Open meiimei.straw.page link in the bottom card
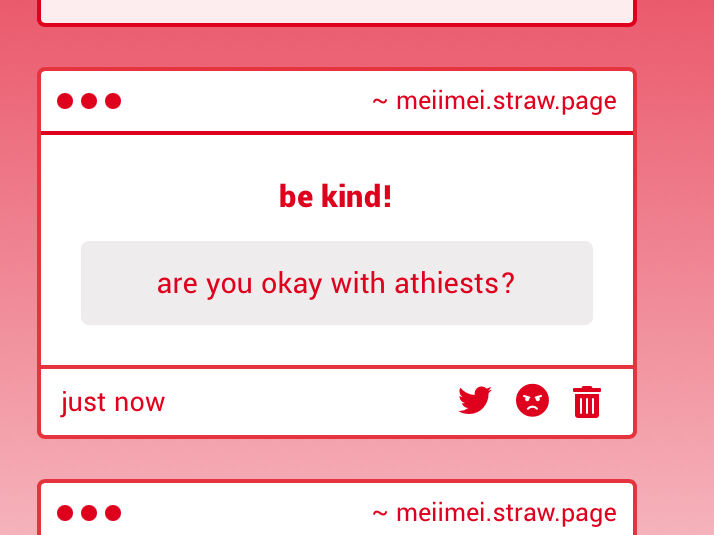This screenshot has width=714, height=535. click(x=506, y=514)
